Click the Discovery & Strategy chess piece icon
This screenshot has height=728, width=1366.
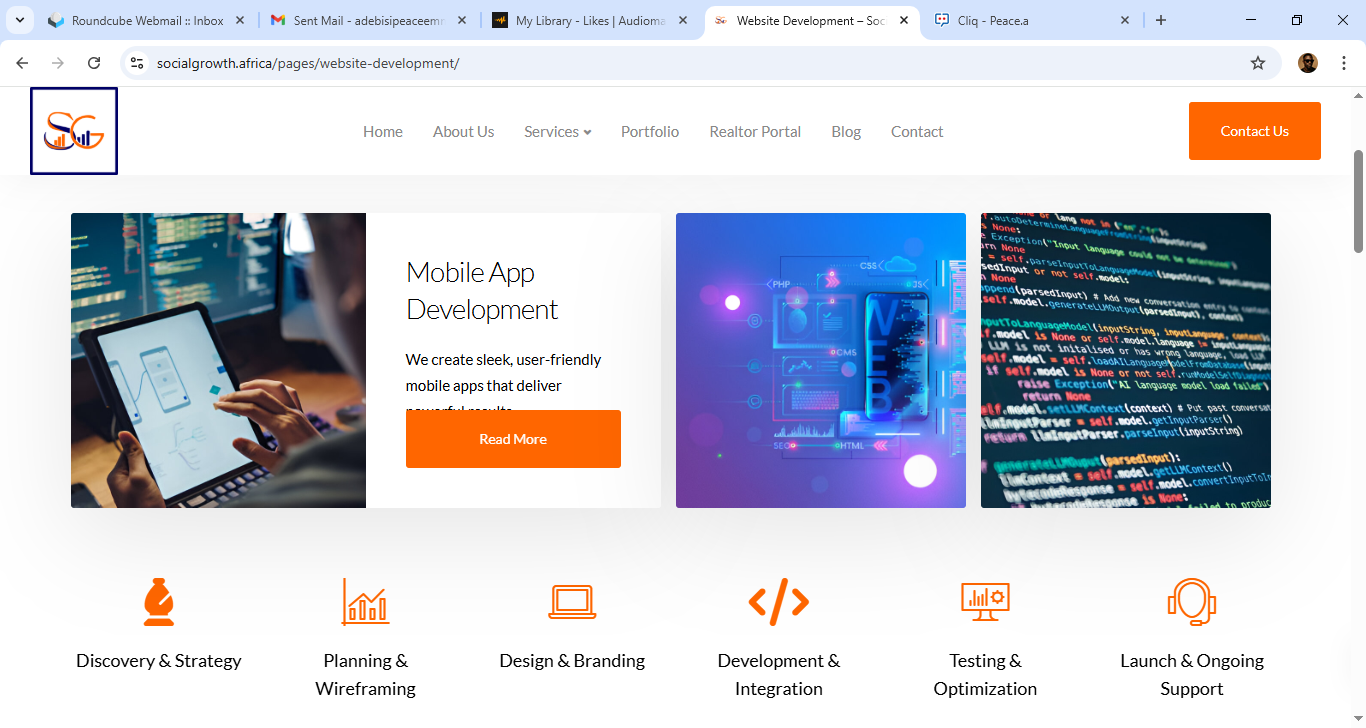(x=159, y=602)
